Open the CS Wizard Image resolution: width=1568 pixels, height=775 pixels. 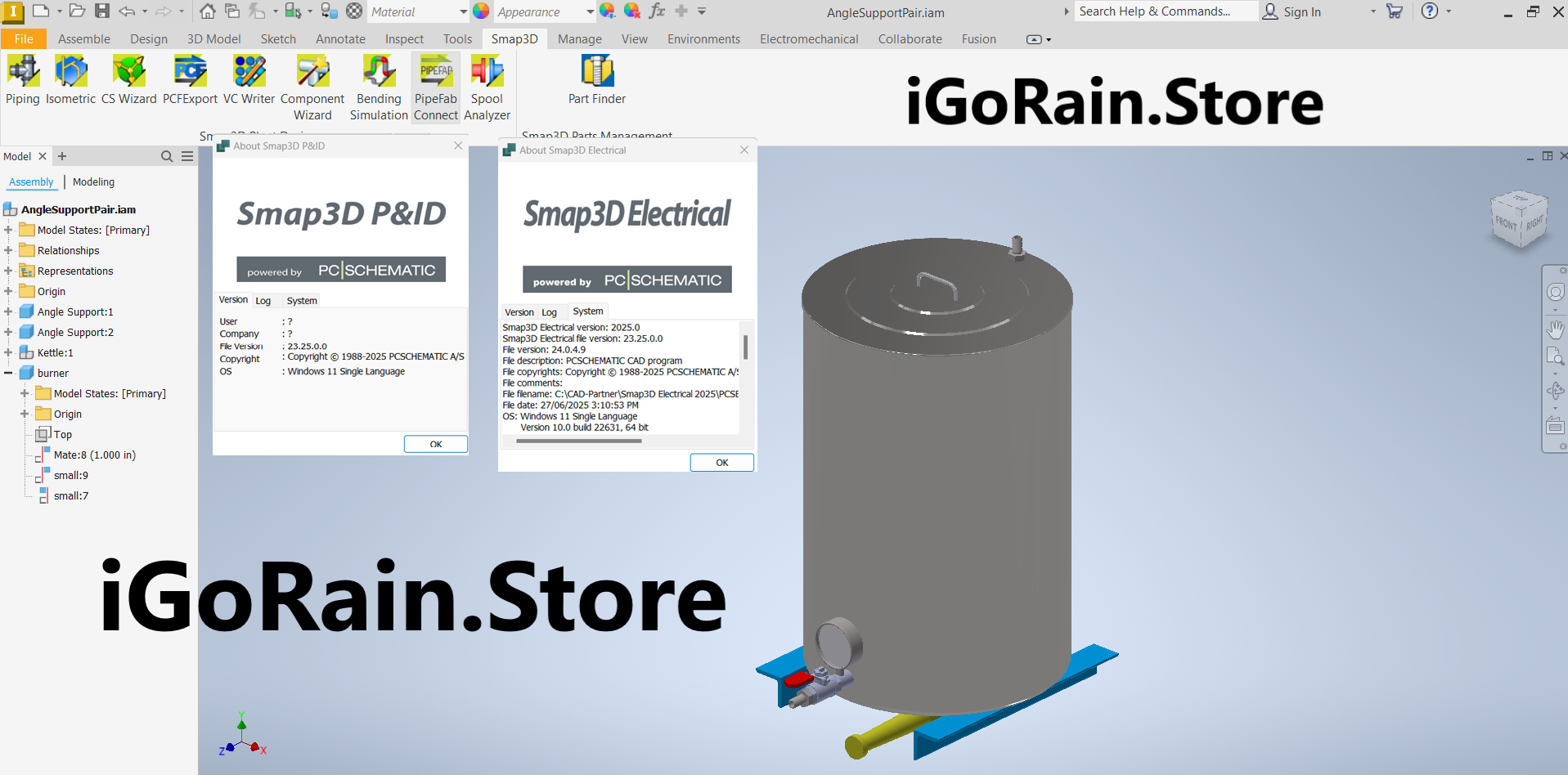tap(128, 80)
